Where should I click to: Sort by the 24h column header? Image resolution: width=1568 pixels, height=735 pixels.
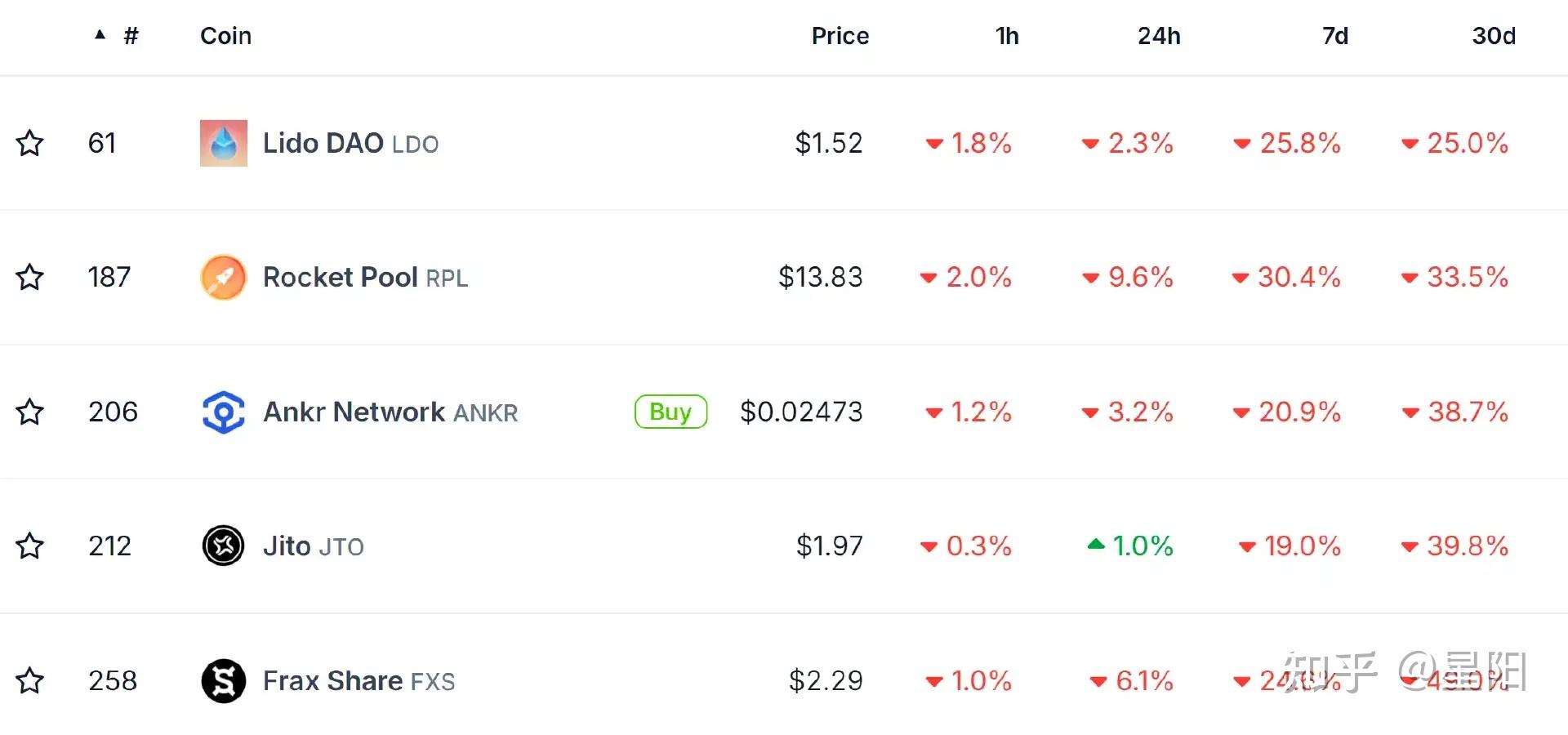[x=1159, y=35]
